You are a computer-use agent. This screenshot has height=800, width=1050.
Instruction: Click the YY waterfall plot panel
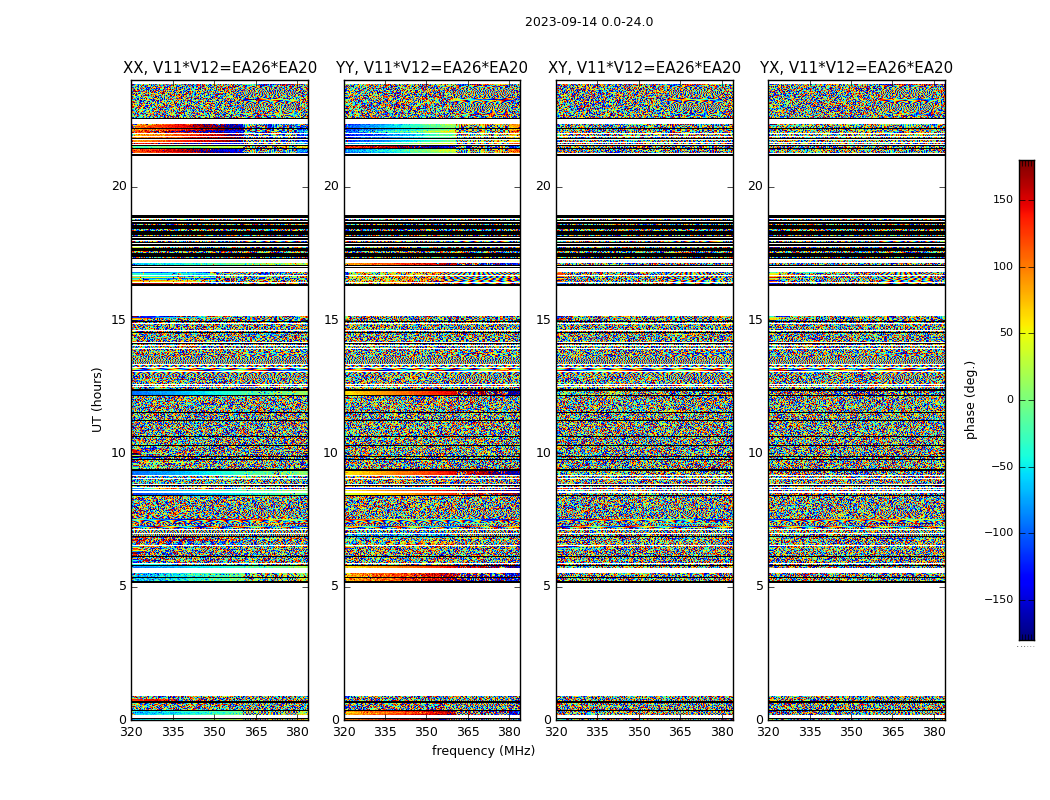[433, 400]
